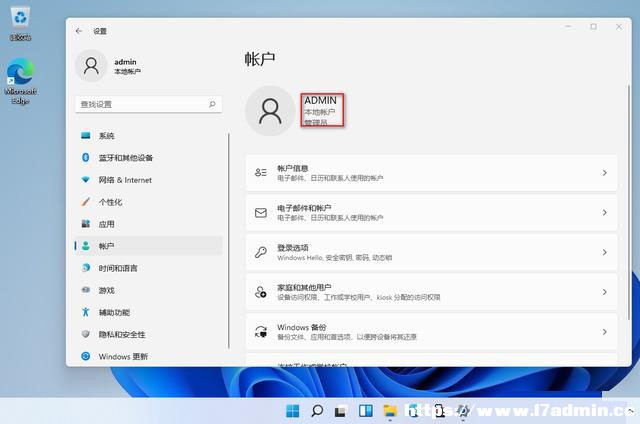This screenshot has width=640, height=424.
Task: Open 隐私和安全性 settings
Action: pos(149,334)
